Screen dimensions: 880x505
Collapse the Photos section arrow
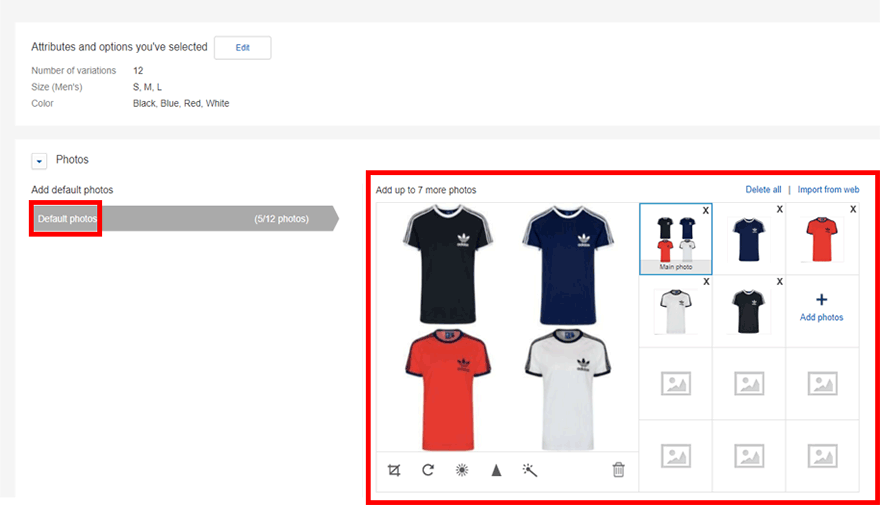[x=39, y=161]
